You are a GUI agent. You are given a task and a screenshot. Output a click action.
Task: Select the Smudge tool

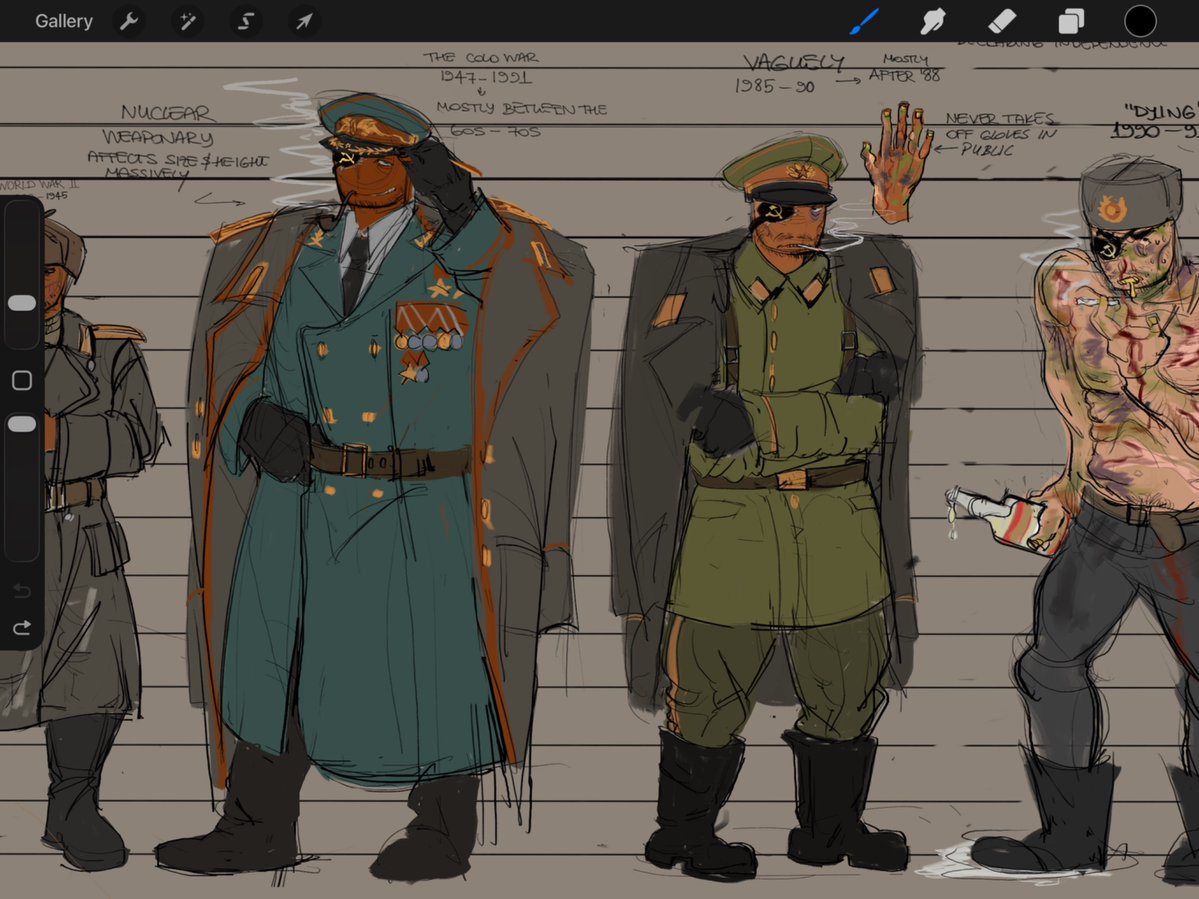933,21
